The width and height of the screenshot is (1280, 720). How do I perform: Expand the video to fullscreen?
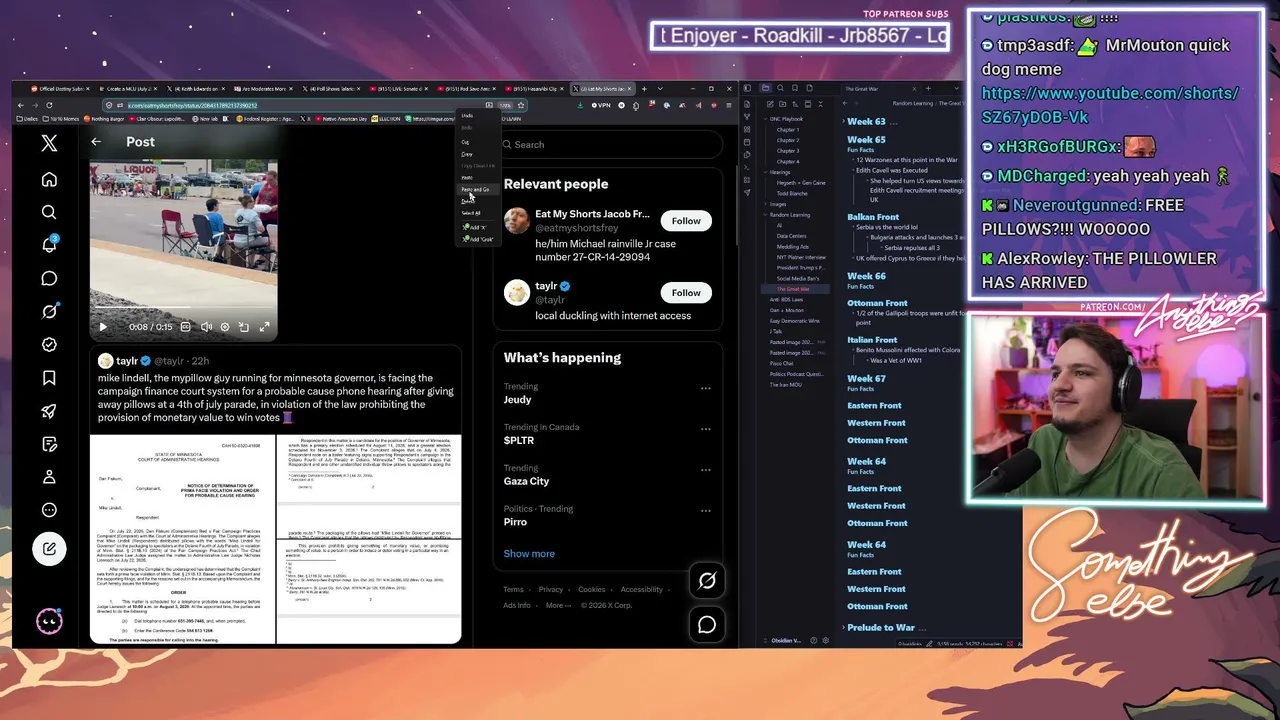tap(264, 327)
